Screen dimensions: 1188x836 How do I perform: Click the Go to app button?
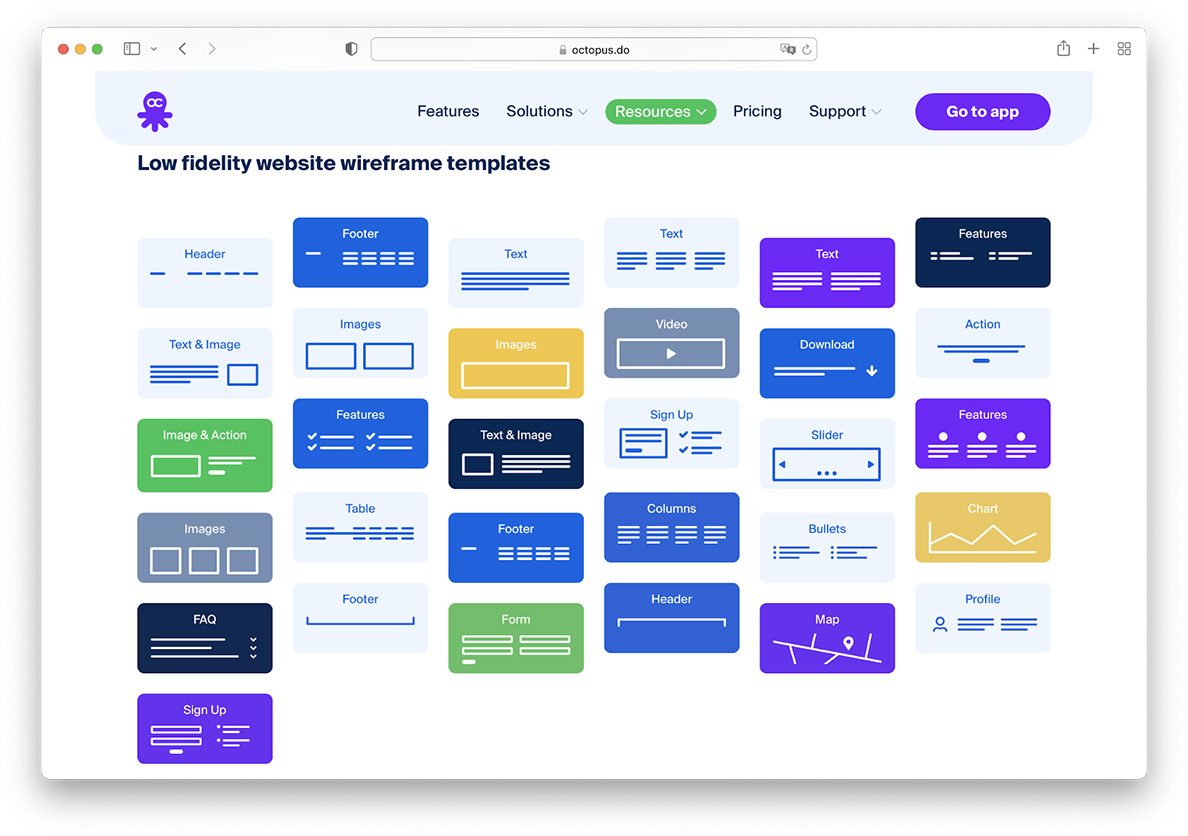coord(983,111)
